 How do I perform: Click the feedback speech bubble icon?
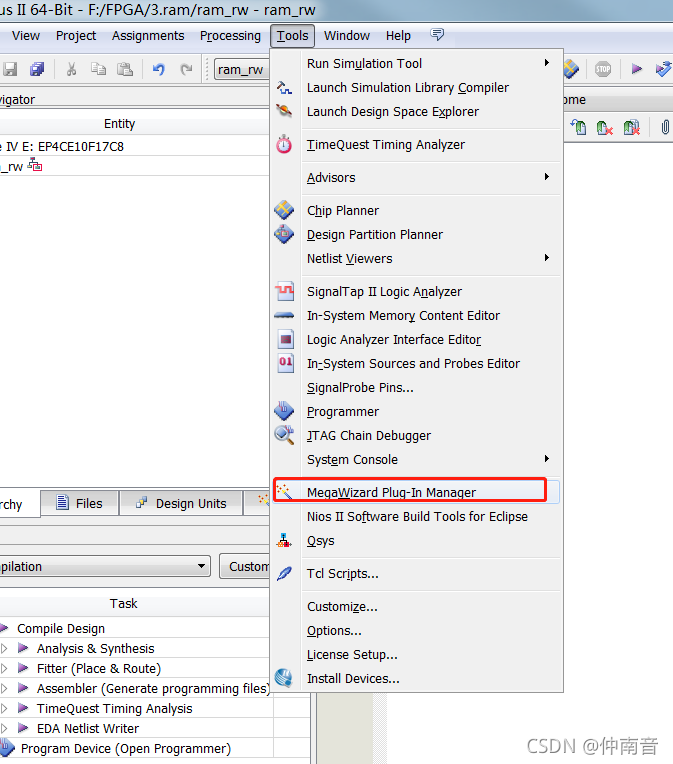pyautogui.click(x=437, y=34)
